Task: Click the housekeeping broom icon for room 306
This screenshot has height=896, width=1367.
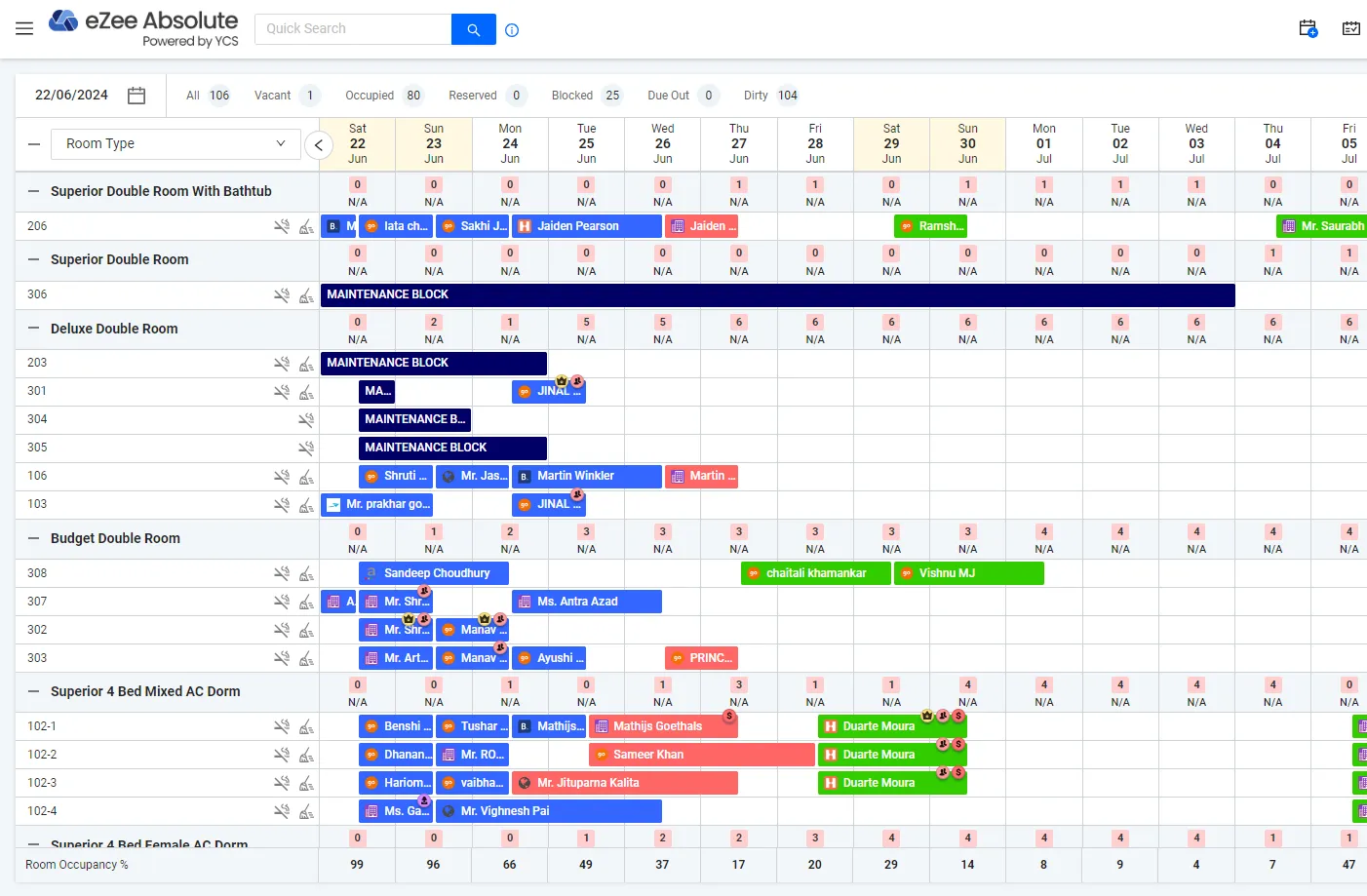Action: click(x=306, y=294)
